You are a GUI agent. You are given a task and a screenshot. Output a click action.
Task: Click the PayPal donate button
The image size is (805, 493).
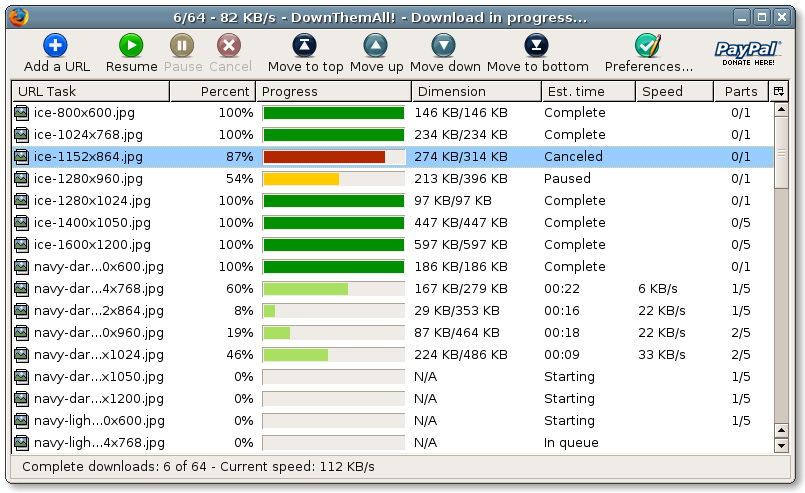747,52
